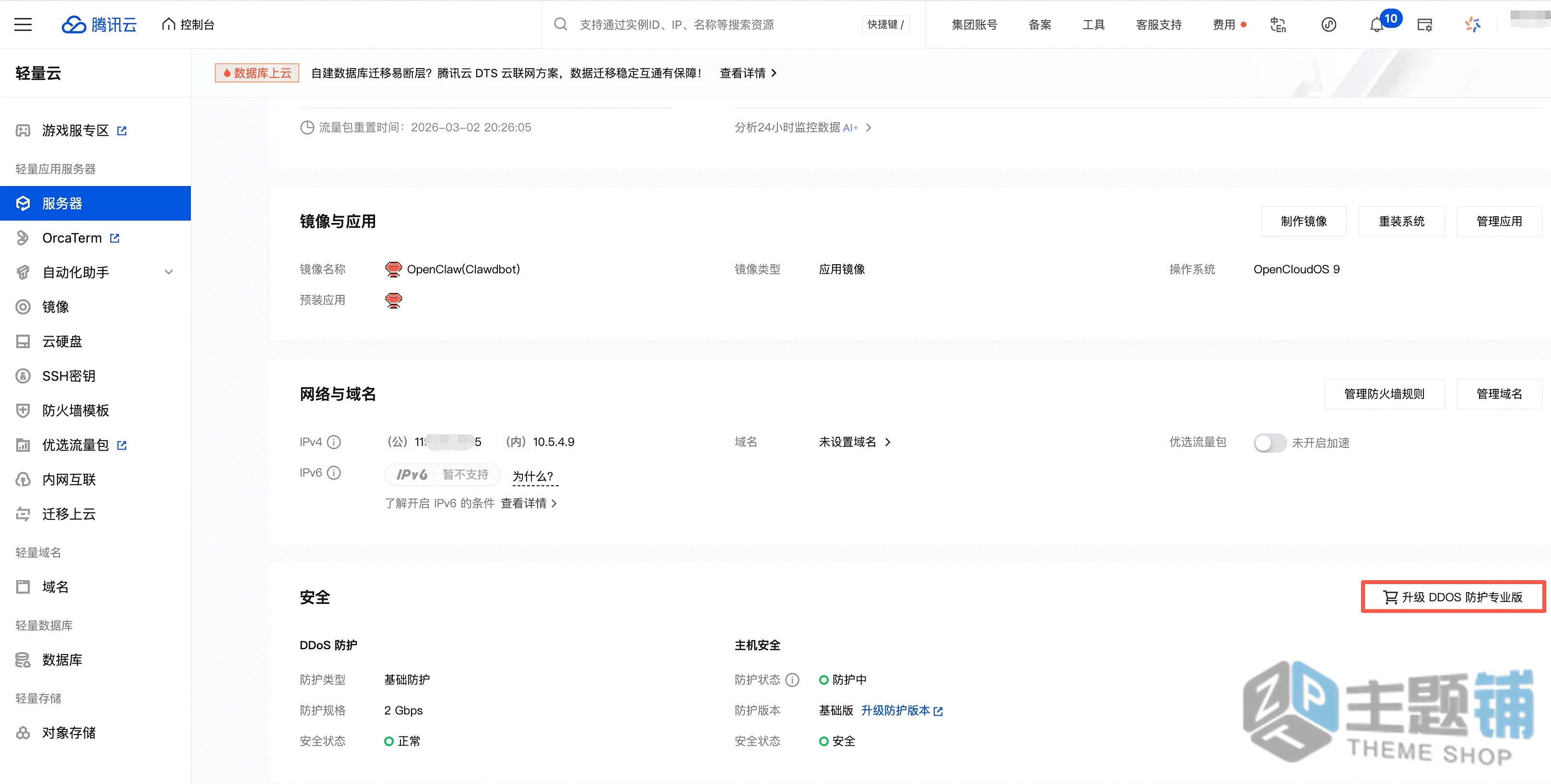This screenshot has width=1551, height=784.
Task: Click the 2 Gbps 防护规格 value
Action: [x=403, y=711]
